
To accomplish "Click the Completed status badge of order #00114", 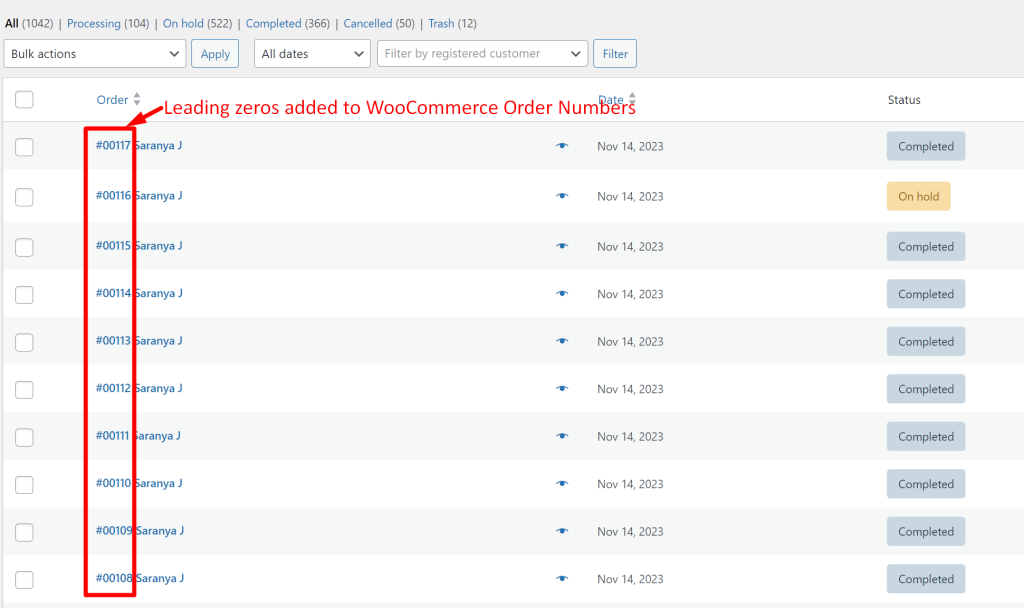I will coord(925,294).
